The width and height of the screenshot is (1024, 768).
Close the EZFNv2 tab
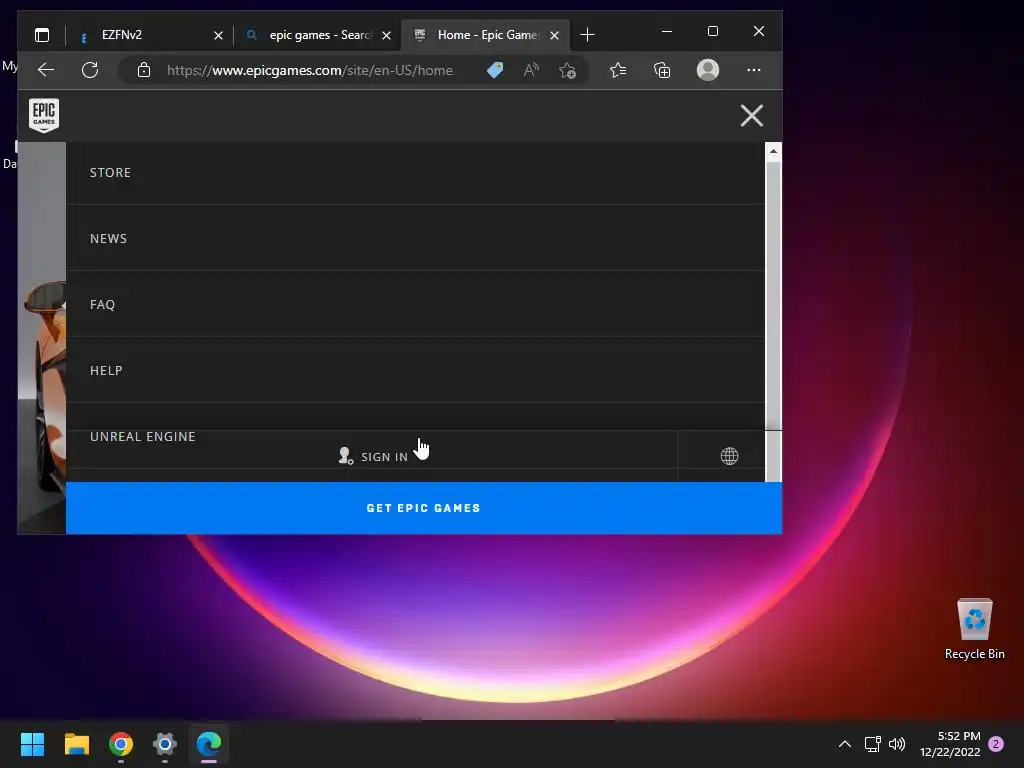[x=218, y=35]
